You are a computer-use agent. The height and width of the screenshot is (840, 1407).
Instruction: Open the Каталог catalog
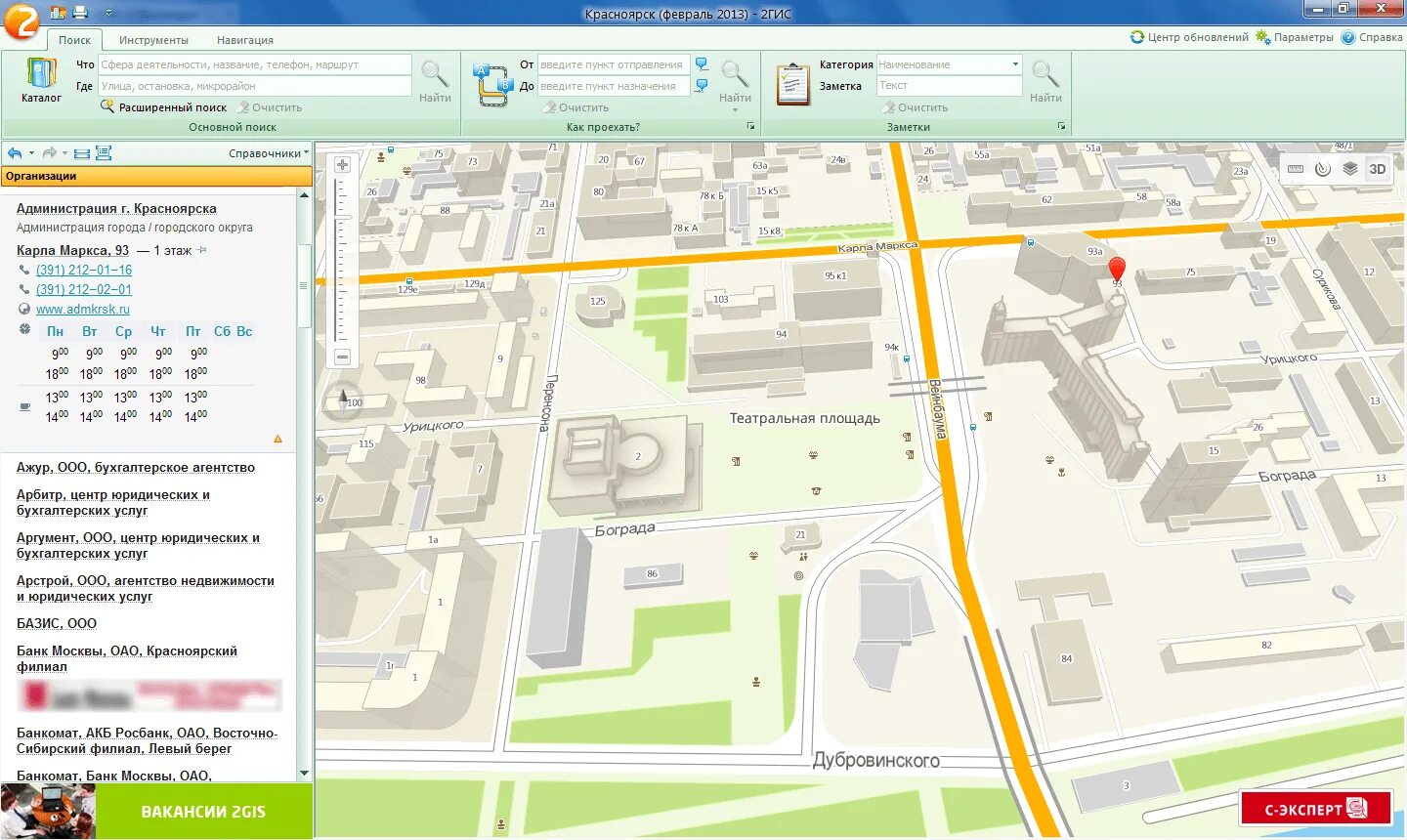coord(41,80)
